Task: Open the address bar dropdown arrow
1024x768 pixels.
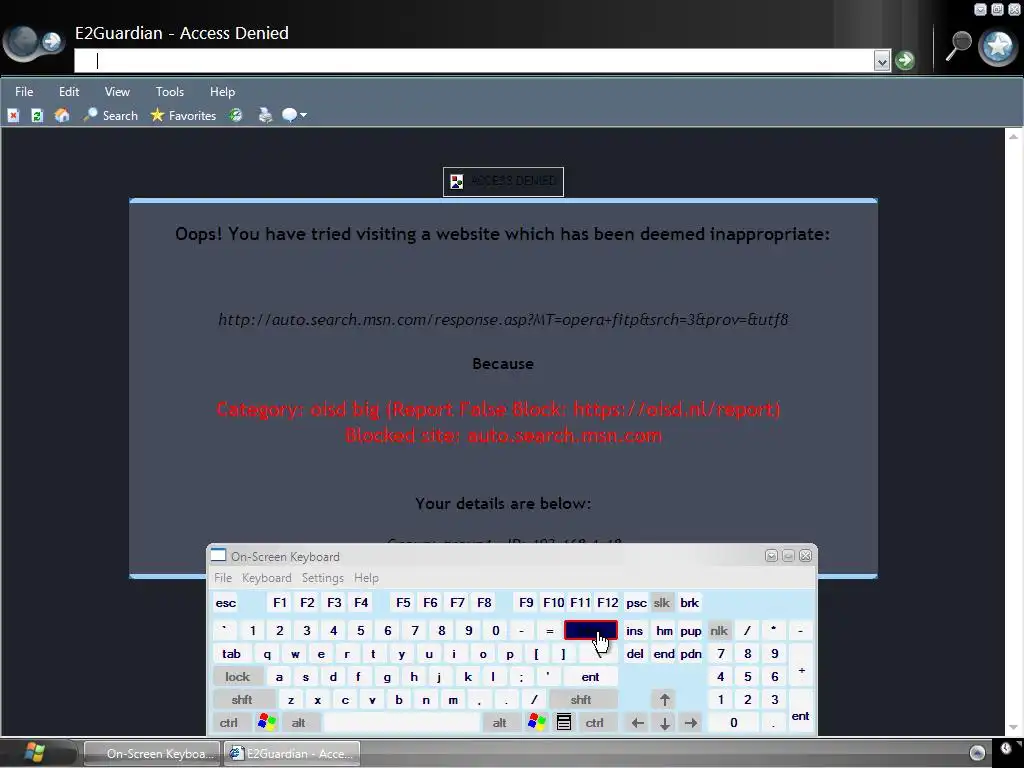Action: click(x=882, y=61)
